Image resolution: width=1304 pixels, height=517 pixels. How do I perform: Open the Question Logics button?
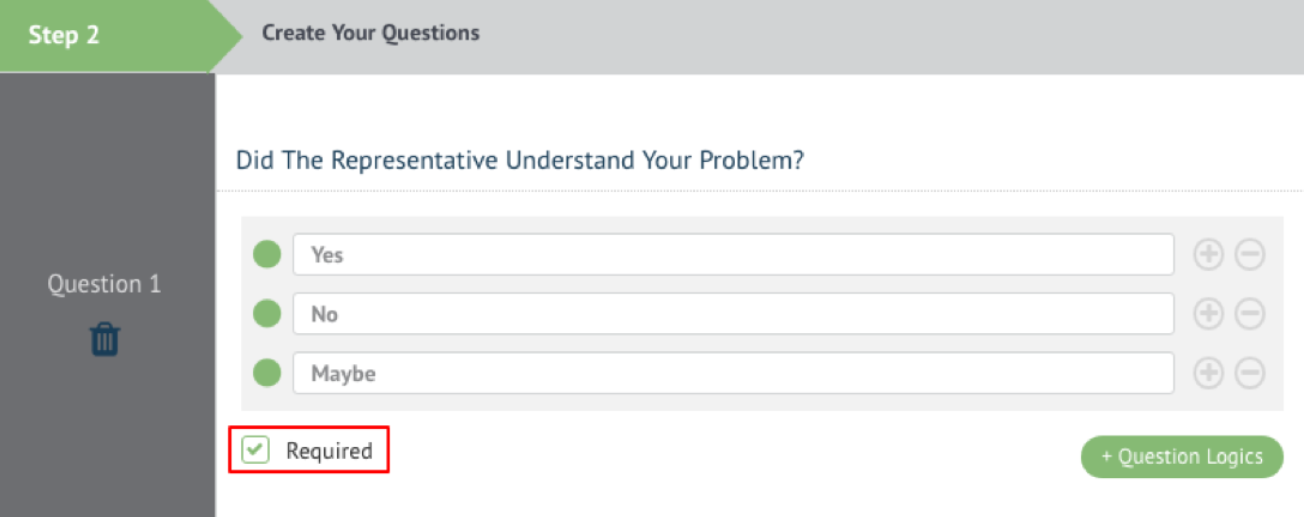coord(1181,457)
